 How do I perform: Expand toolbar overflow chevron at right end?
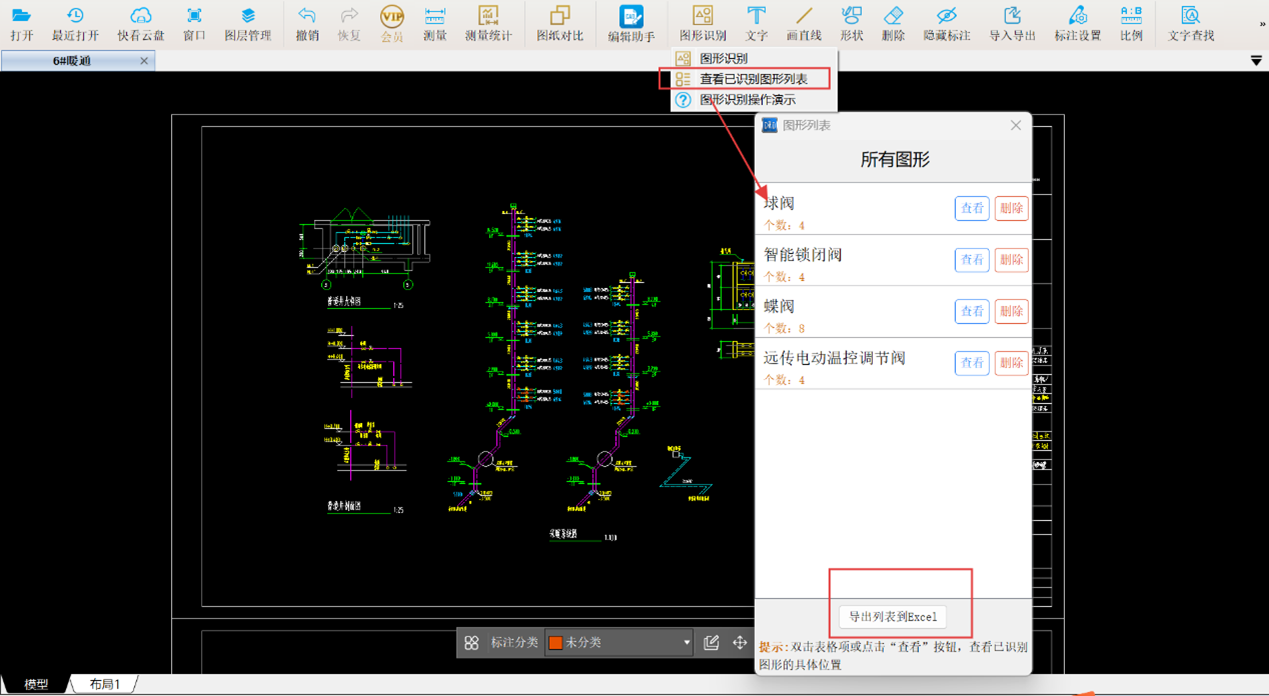(x=1262, y=24)
